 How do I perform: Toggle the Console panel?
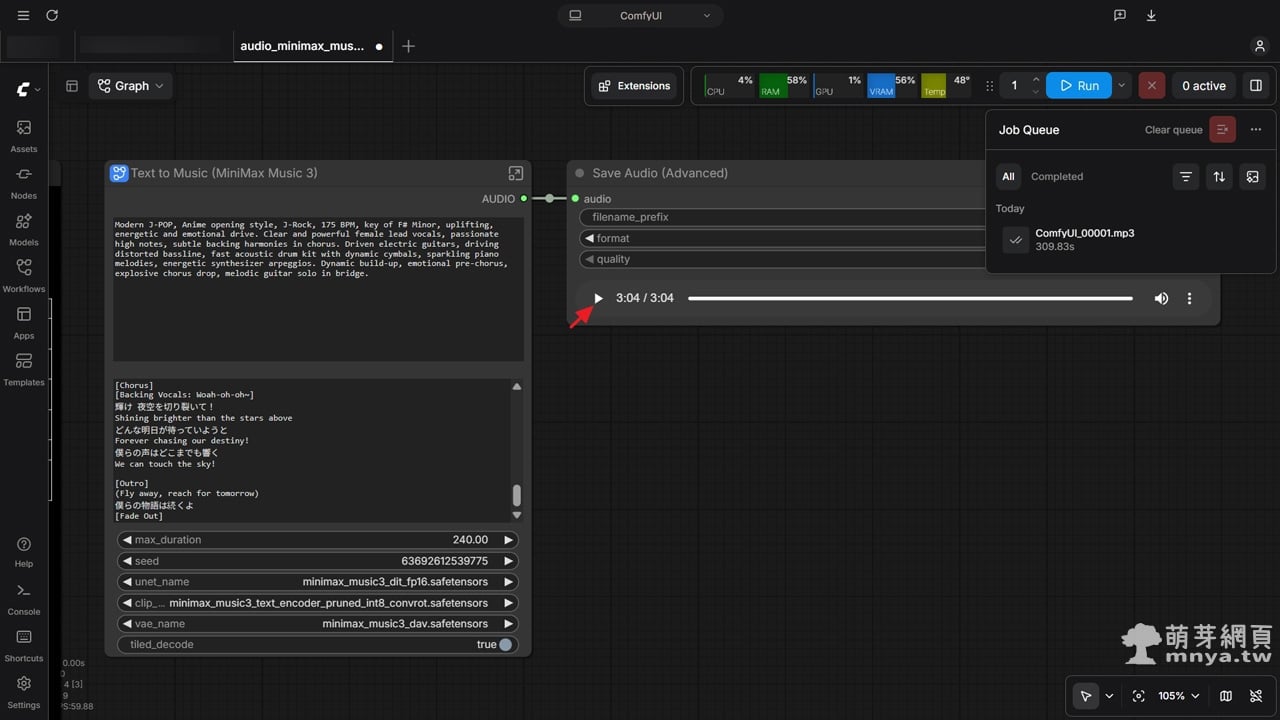click(24, 599)
